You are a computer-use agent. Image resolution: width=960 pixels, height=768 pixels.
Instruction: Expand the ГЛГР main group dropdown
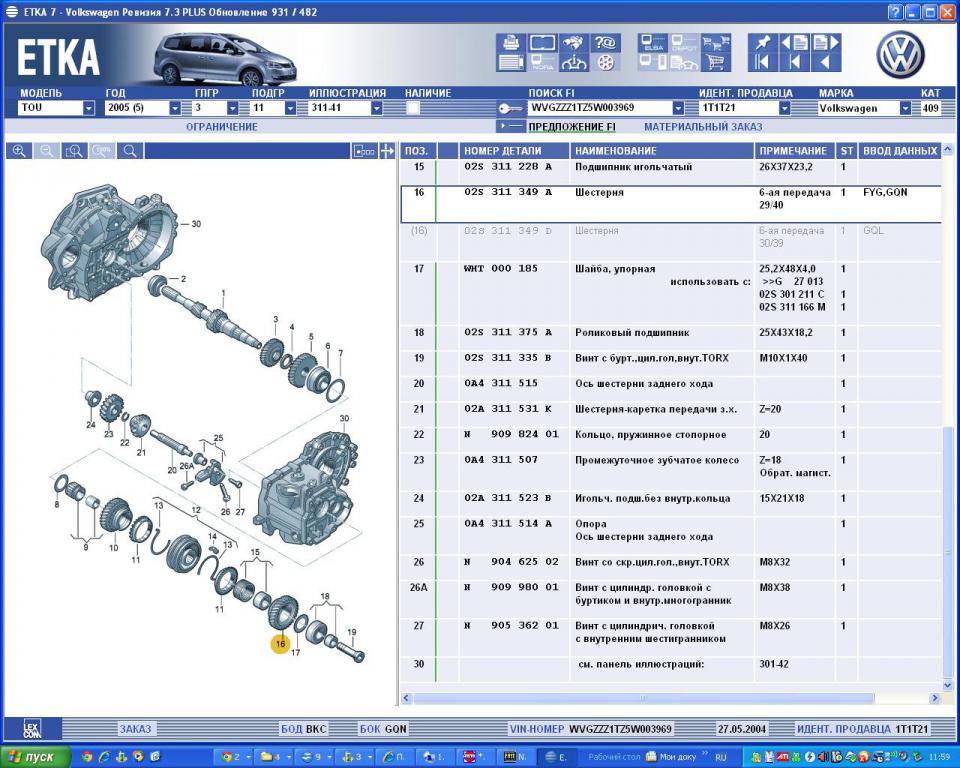click(x=233, y=108)
